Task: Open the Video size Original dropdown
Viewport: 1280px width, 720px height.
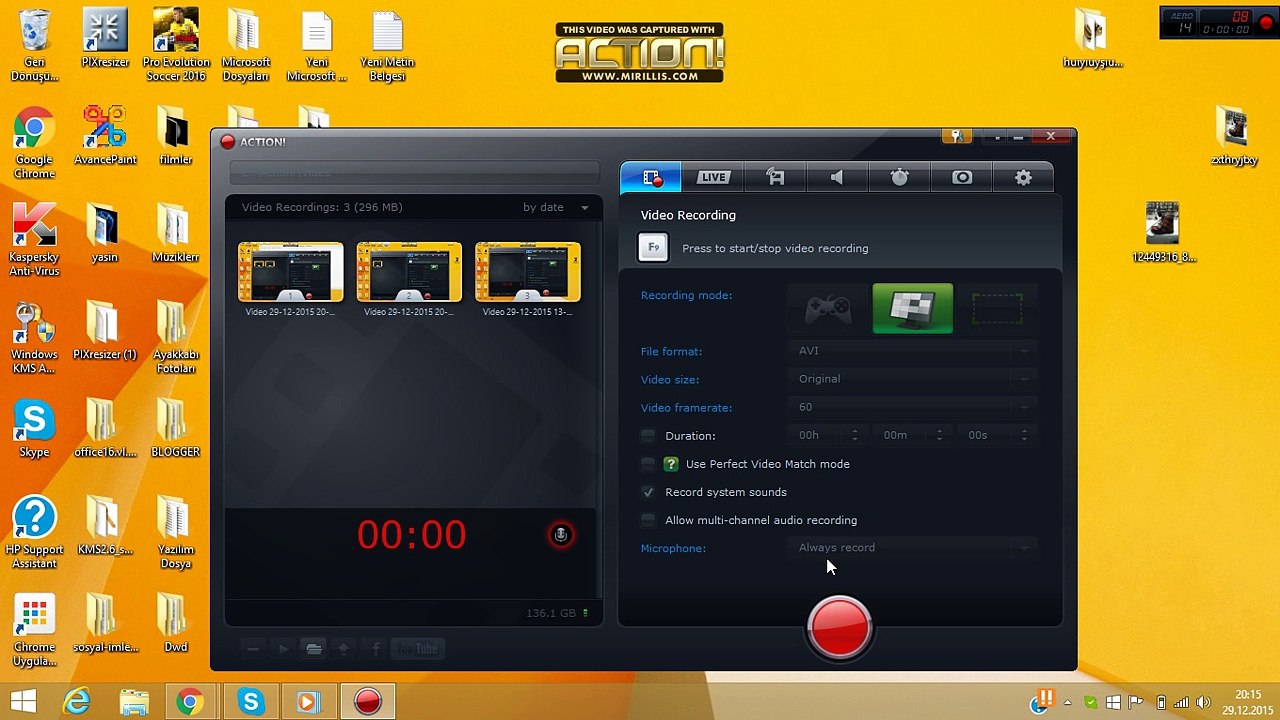Action: pyautogui.click(x=913, y=379)
